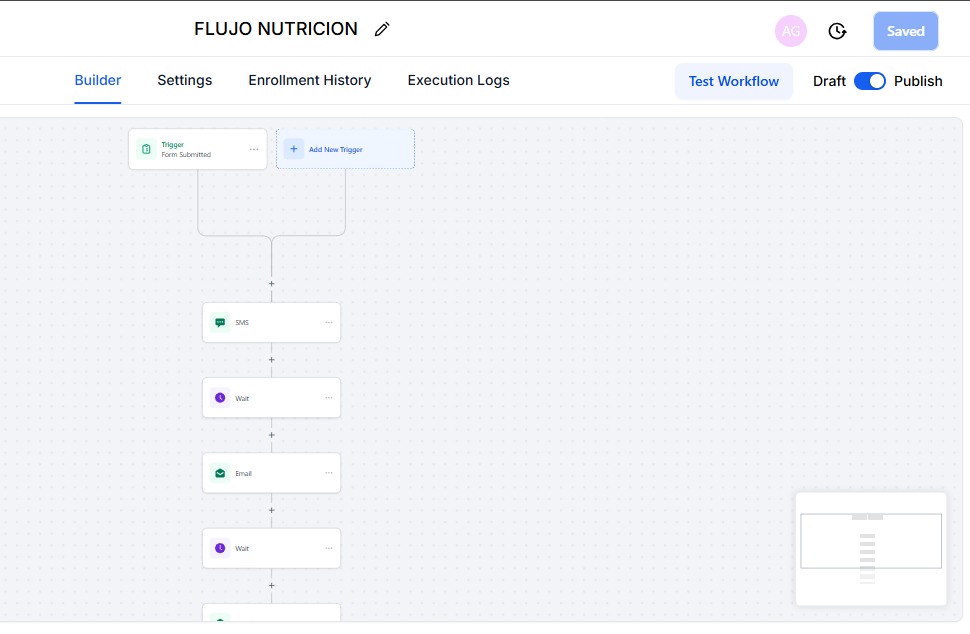970x634 pixels.
Task: Open the SMS node three-dot menu
Action: (x=328, y=323)
